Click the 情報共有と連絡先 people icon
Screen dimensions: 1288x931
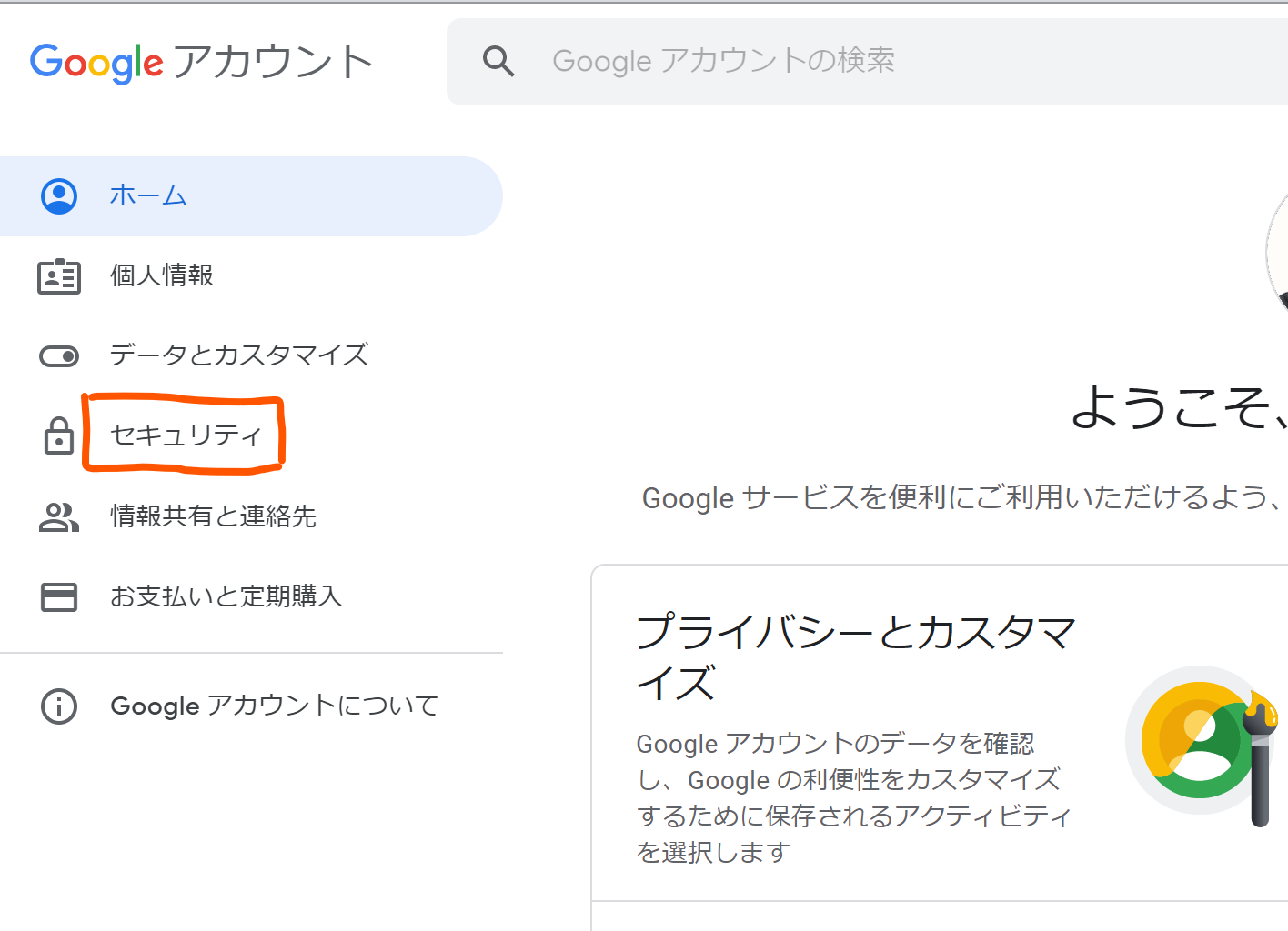59,516
